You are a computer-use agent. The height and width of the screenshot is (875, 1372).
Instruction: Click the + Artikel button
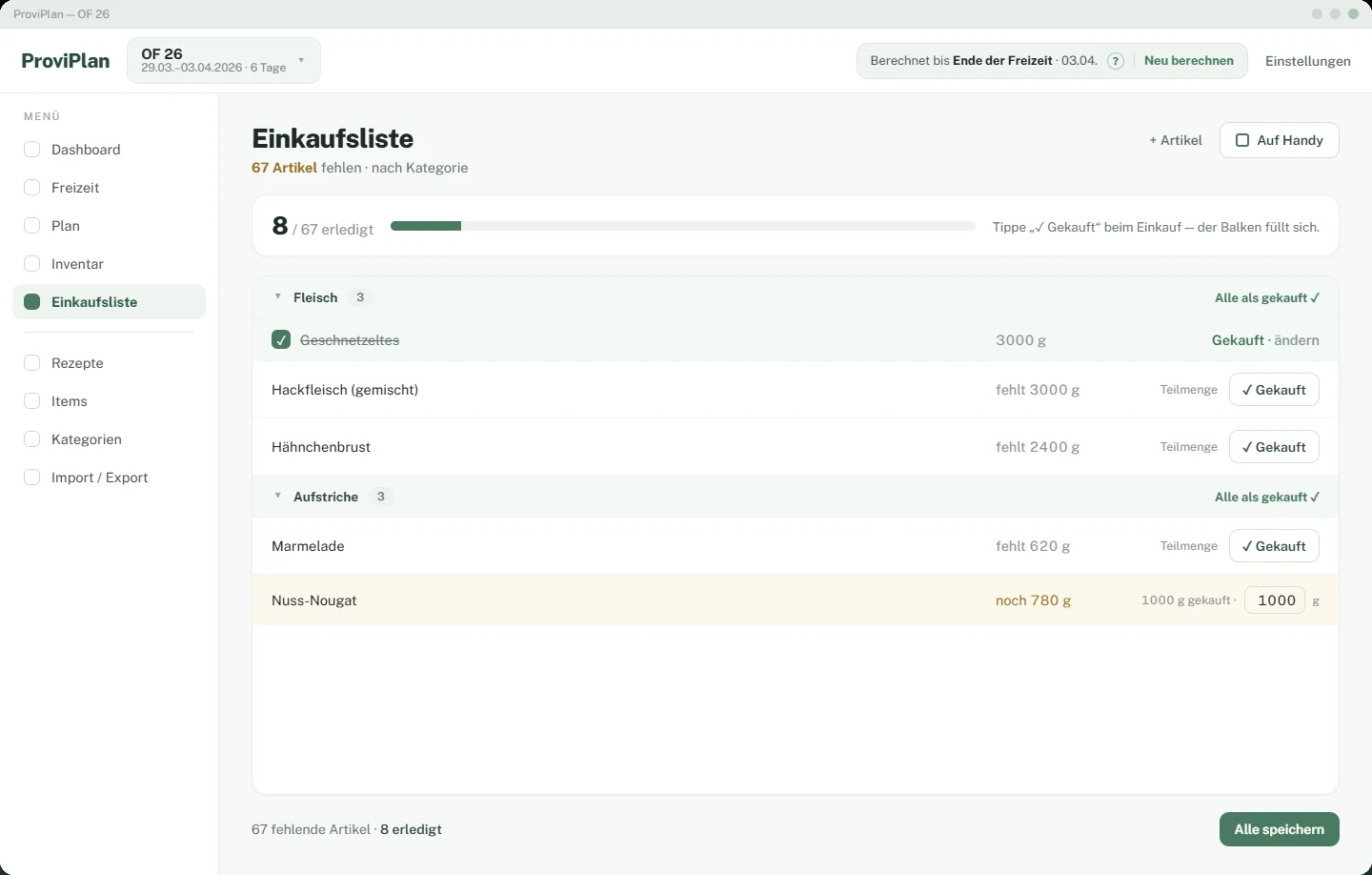tap(1176, 140)
